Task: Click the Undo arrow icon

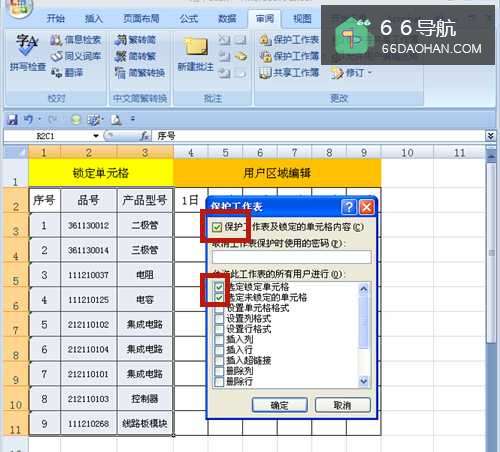Action: [29, 119]
